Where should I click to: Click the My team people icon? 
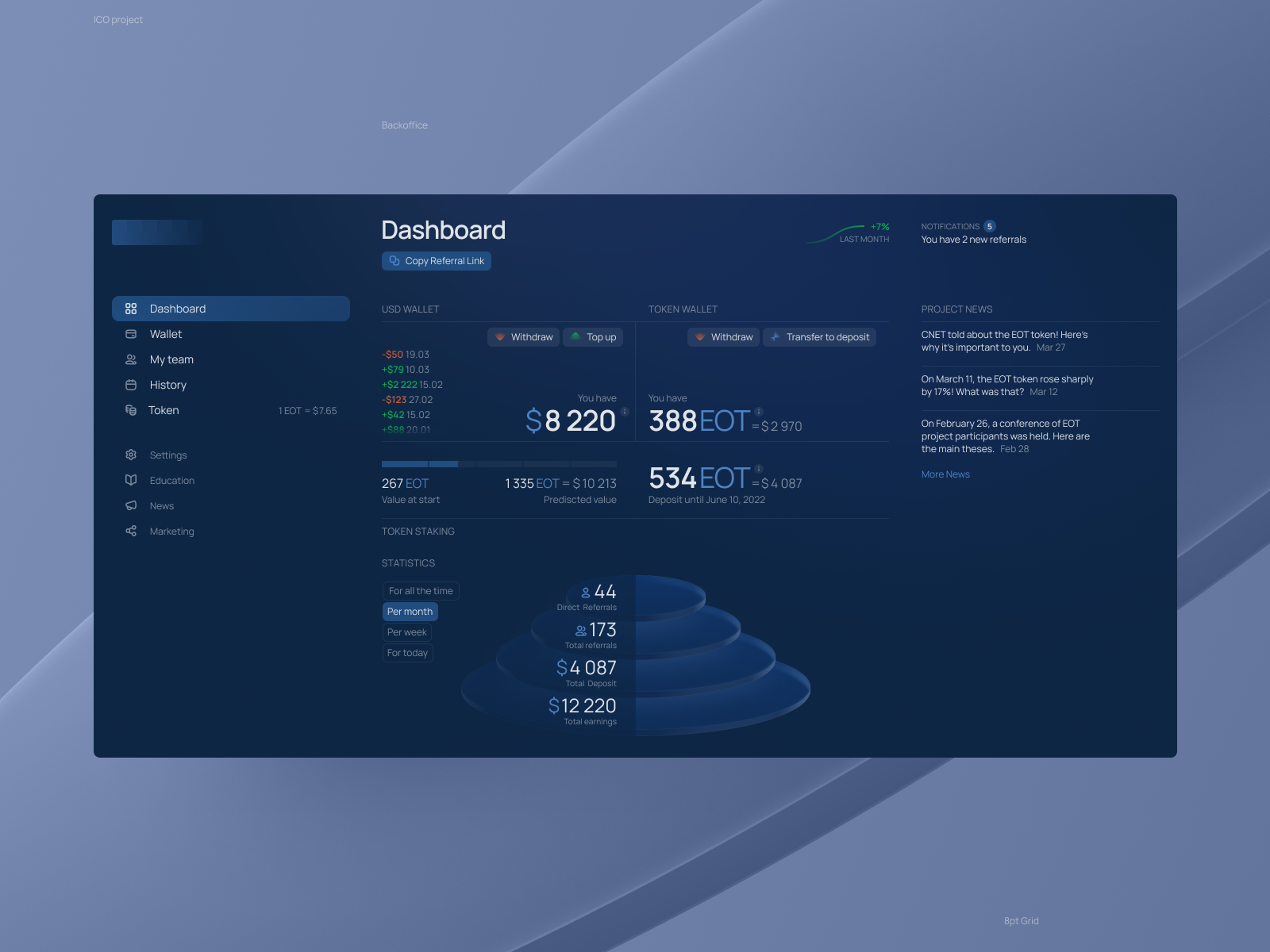(x=131, y=359)
